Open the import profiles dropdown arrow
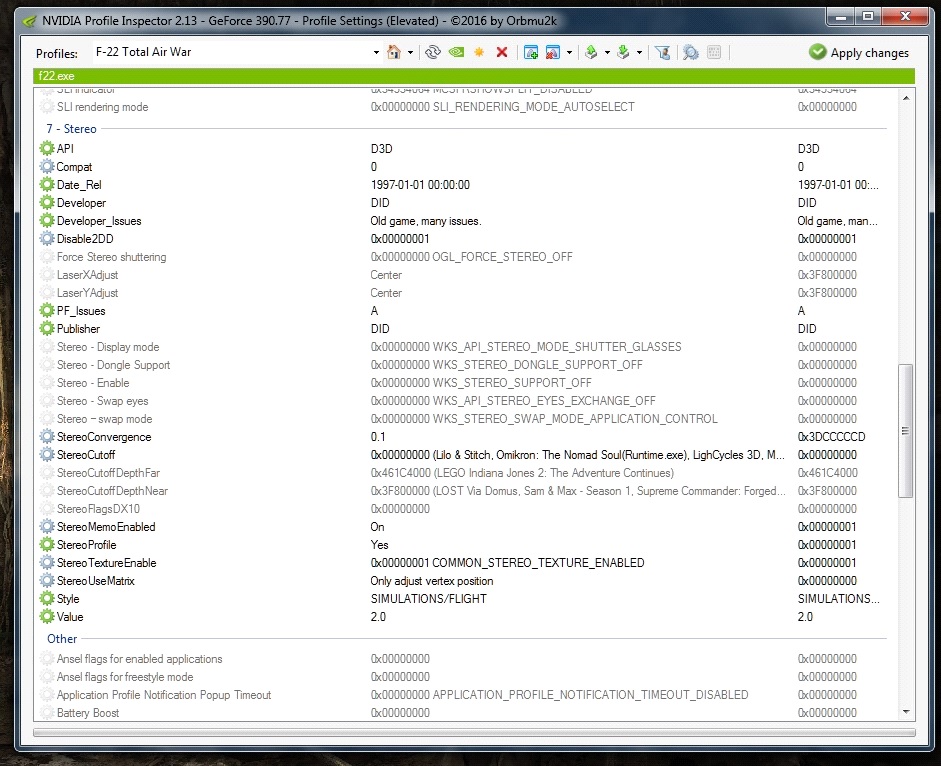Screen dimensions: 941x766 click(x=639, y=53)
